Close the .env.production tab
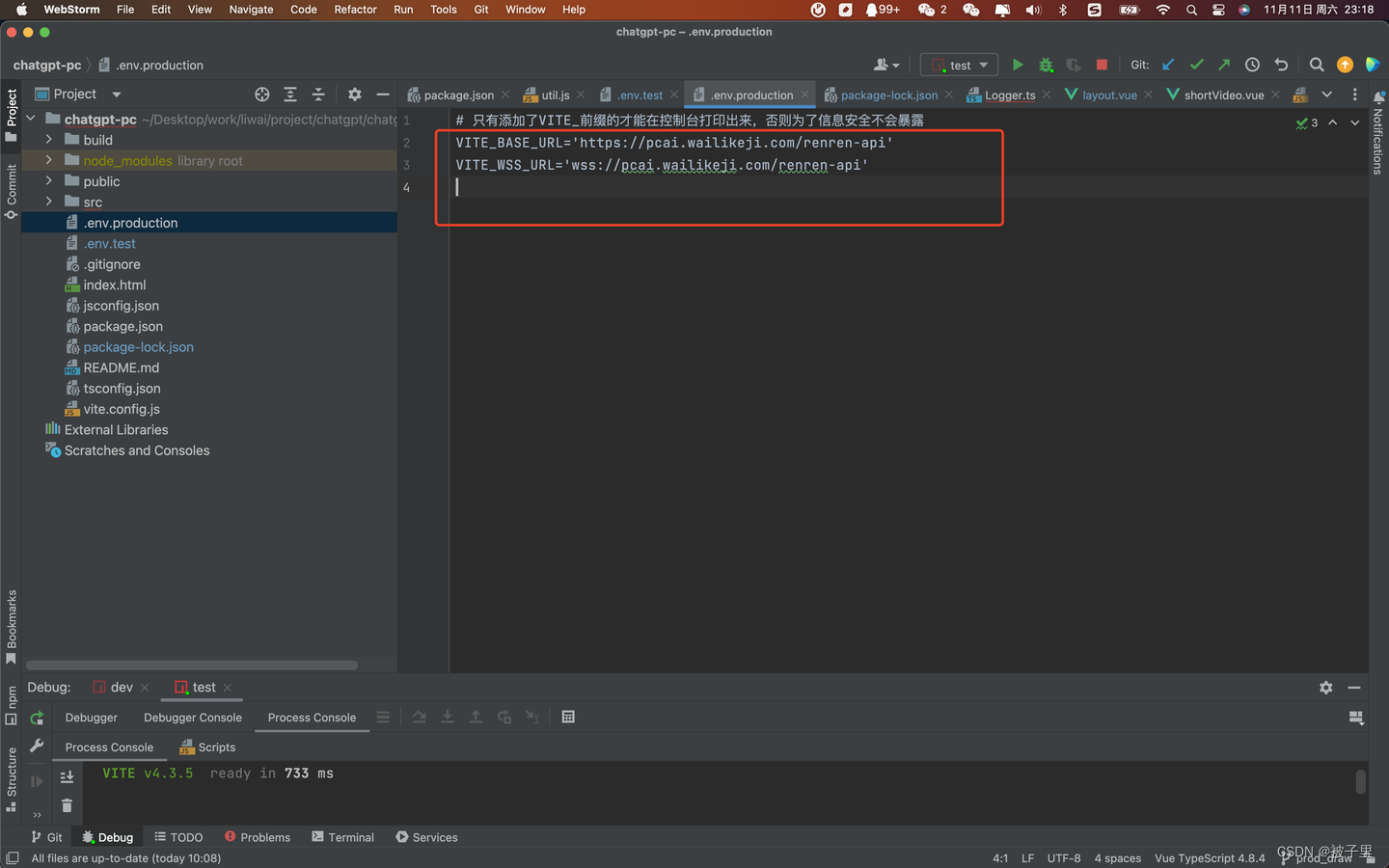Viewport: 1389px width, 868px height. (x=804, y=95)
